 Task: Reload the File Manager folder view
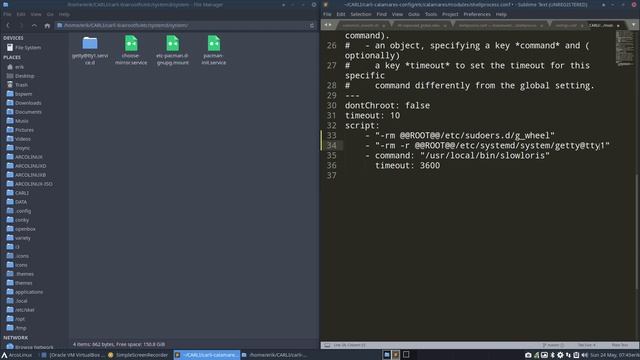tap(312, 25)
